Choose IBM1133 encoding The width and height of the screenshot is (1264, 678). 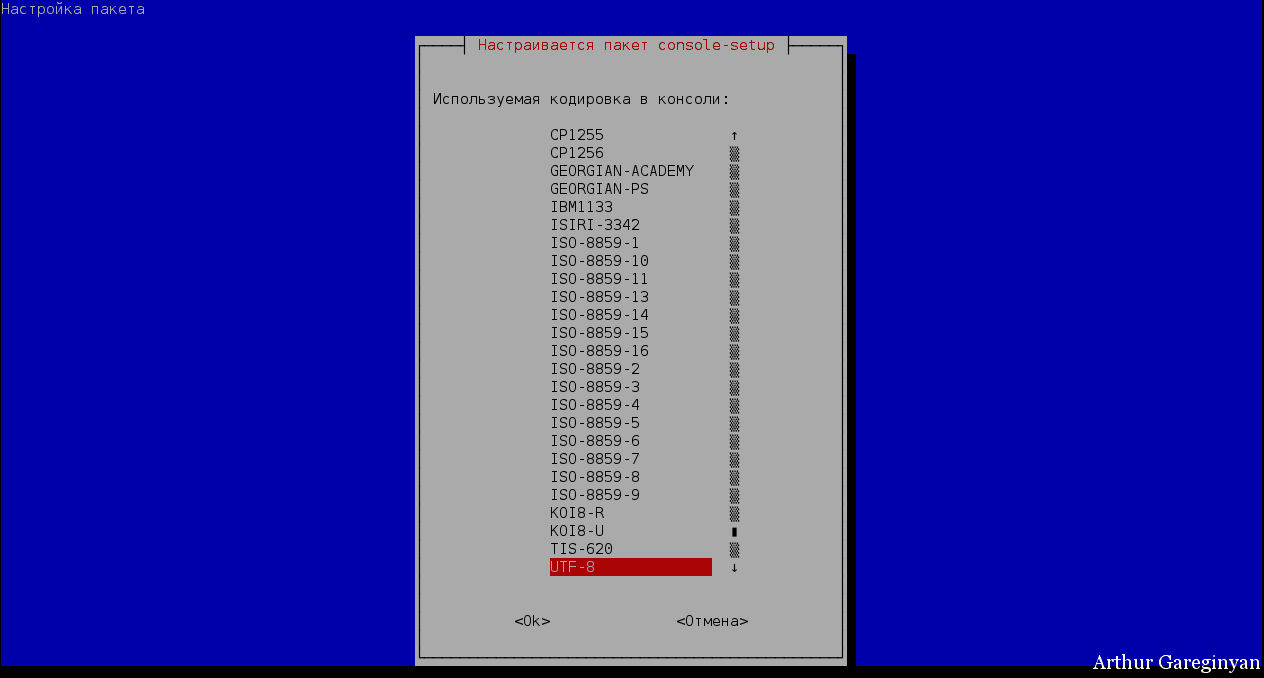pyautogui.click(x=581, y=207)
